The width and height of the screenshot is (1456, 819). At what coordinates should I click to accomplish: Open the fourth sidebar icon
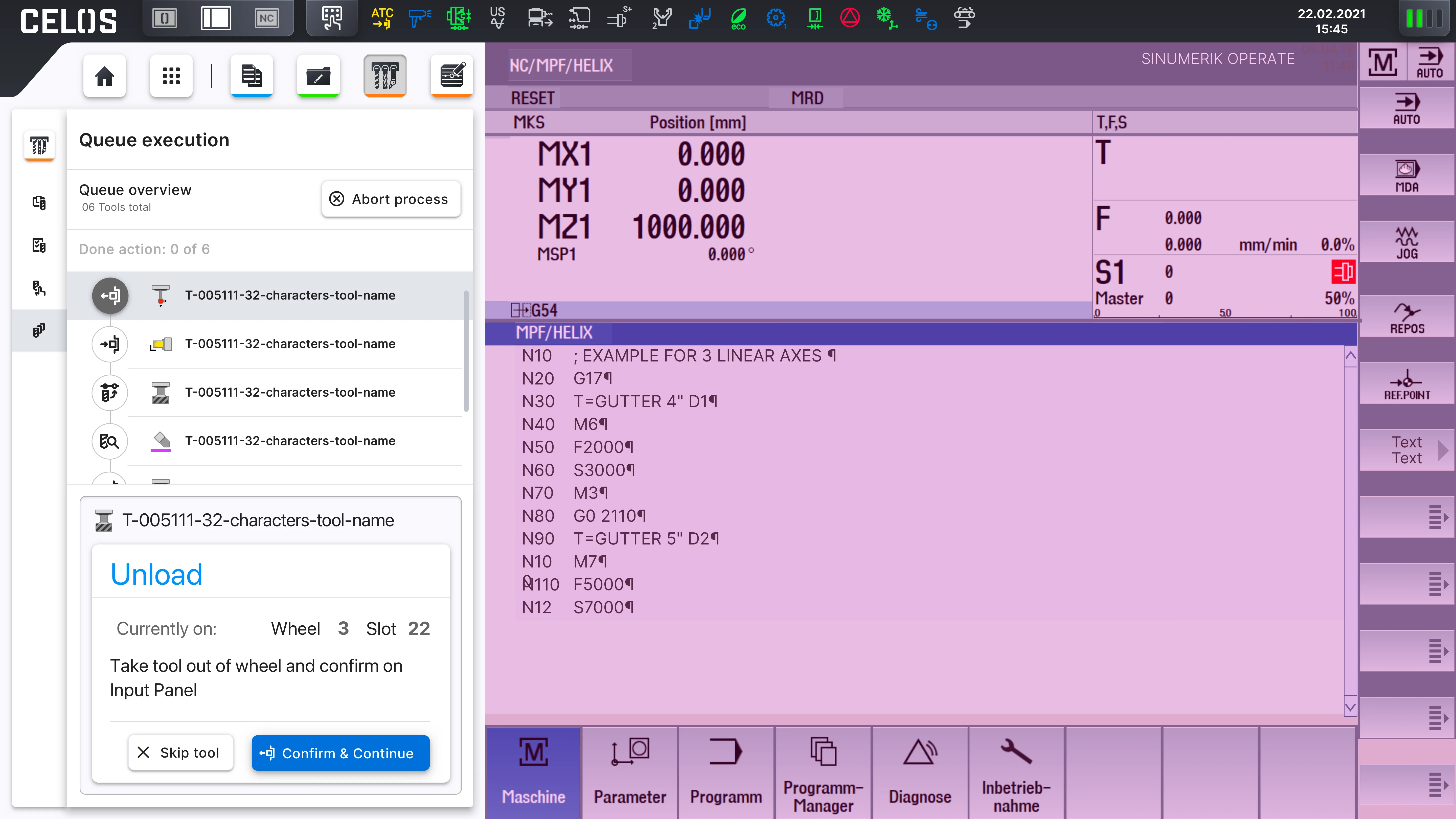[39, 288]
